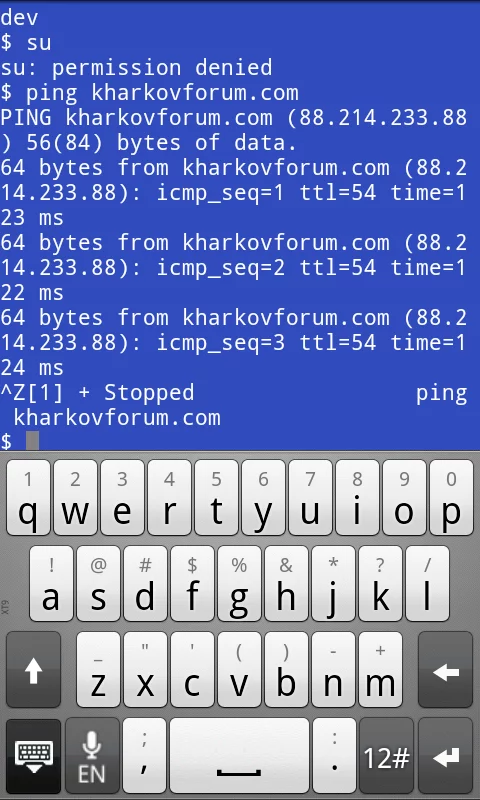Tap the letter z key
The width and height of the screenshot is (480, 800).
98,669
